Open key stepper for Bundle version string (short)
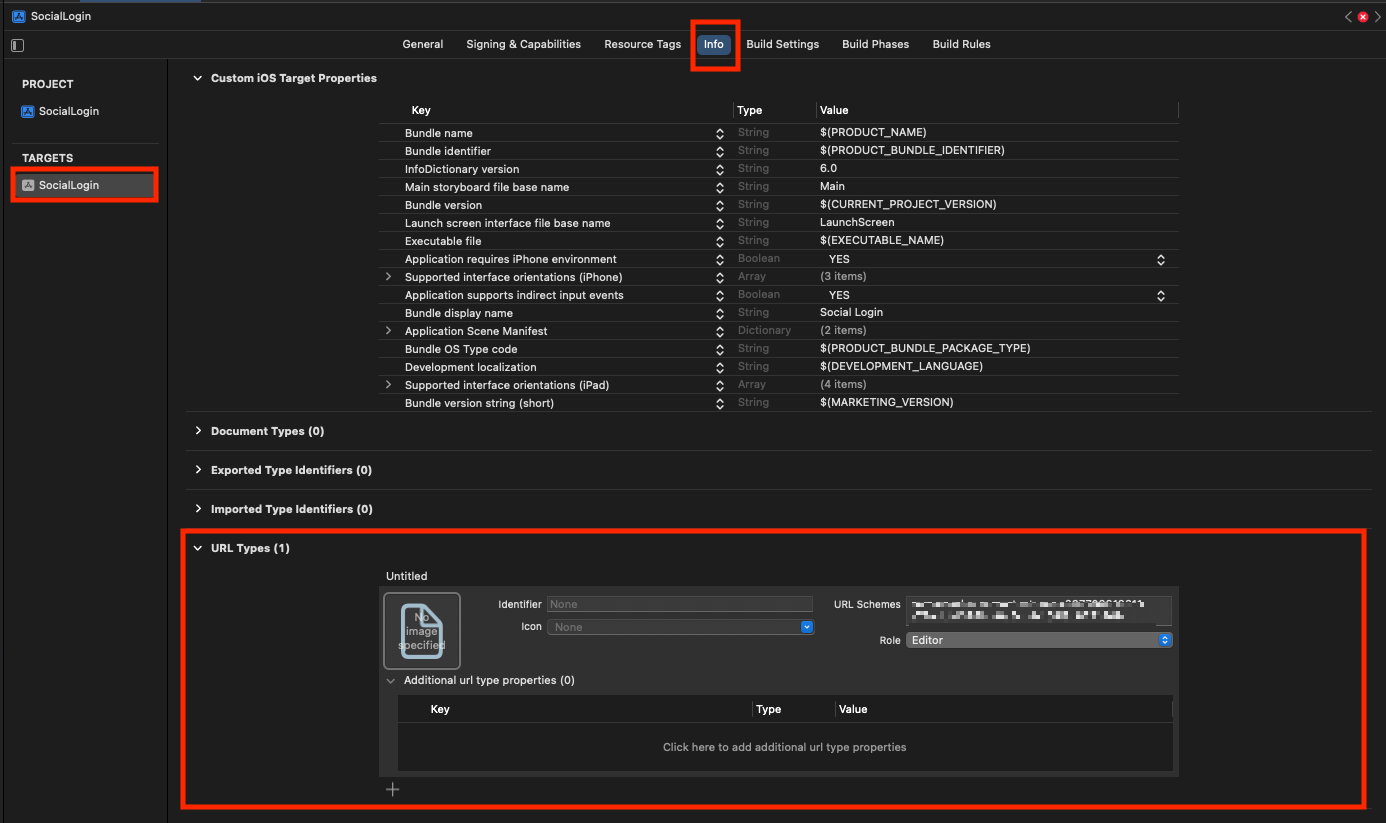 [720, 403]
